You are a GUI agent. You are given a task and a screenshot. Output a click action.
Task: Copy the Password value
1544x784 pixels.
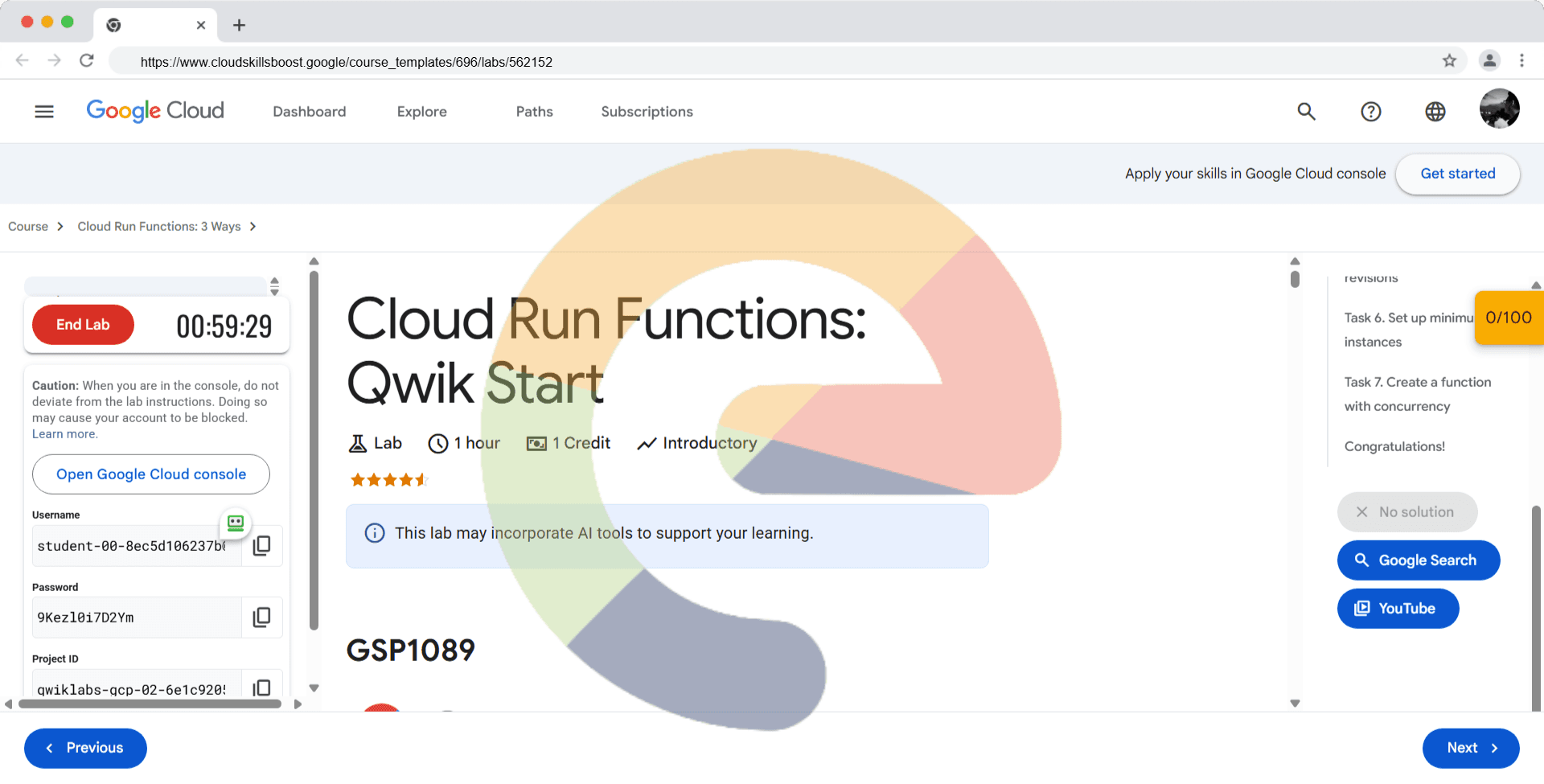tap(261, 618)
